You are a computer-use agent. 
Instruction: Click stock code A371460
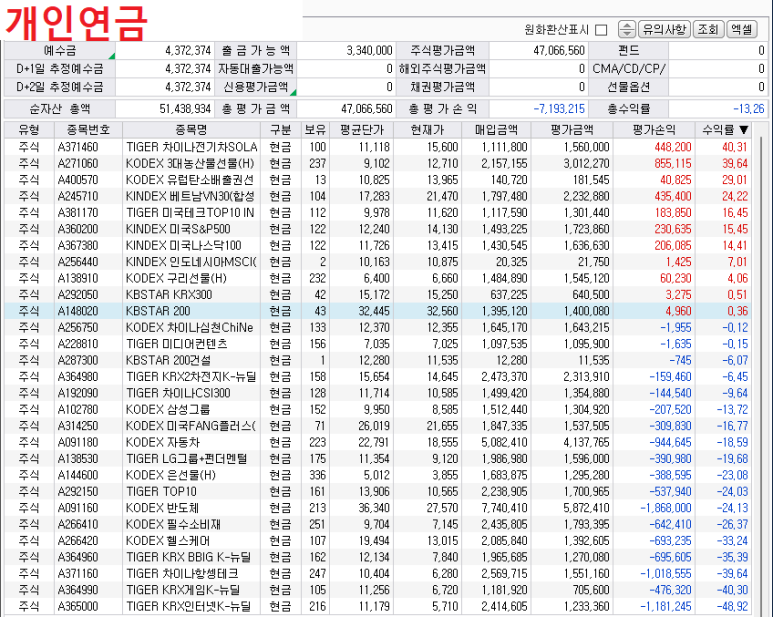[x=78, y=147]
